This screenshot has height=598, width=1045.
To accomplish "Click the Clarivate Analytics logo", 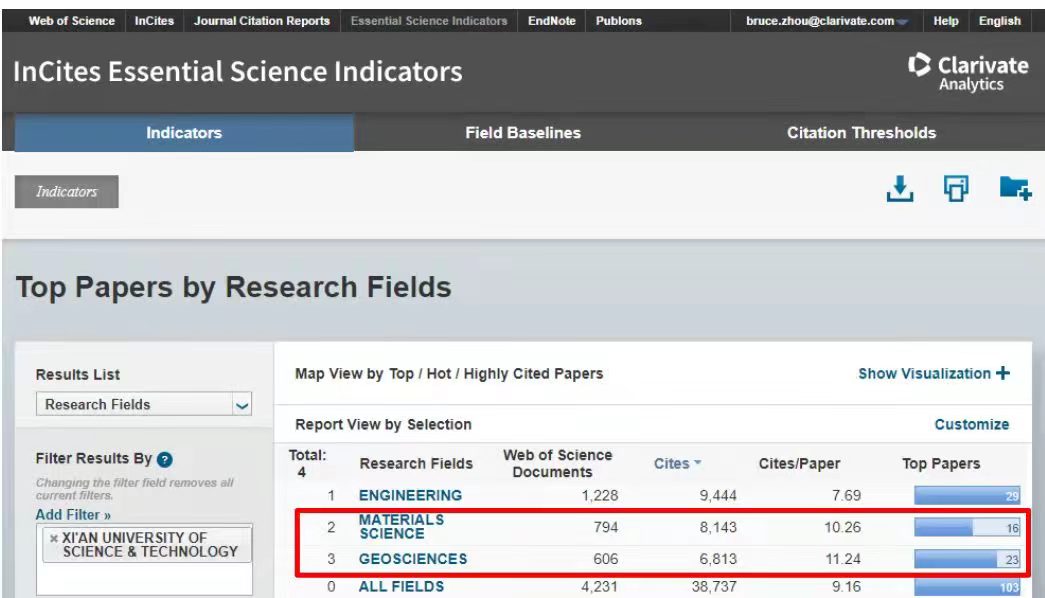I will 968,72.
